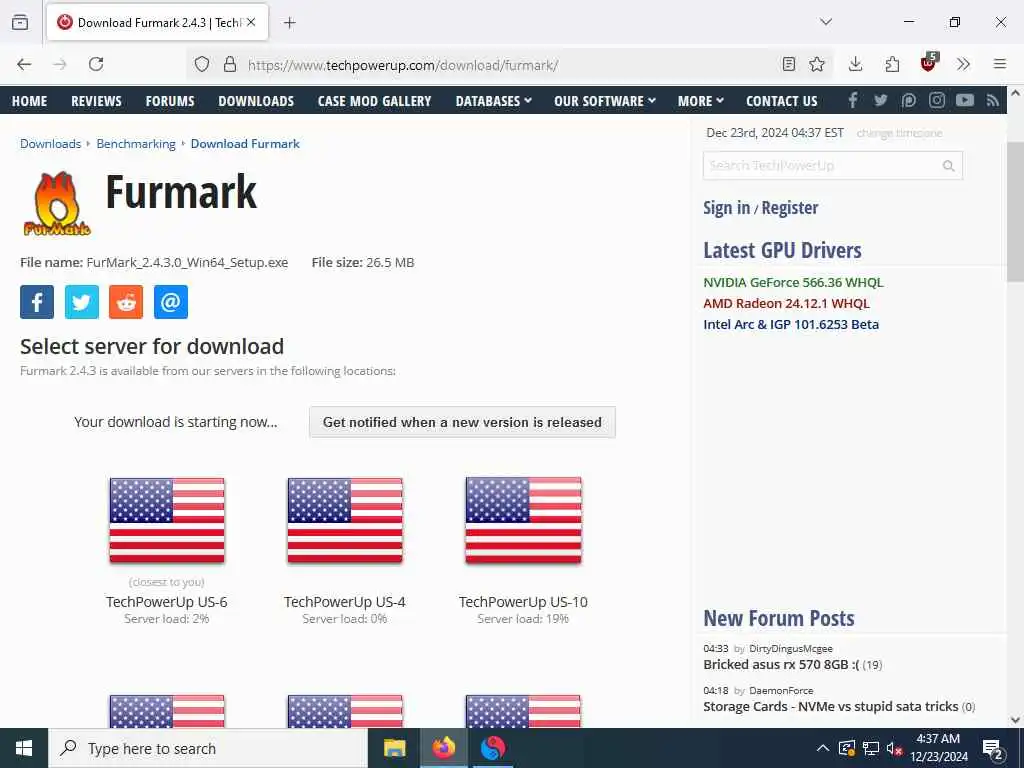Open Firefox View icon left of tabs
1024x768 pixels.
tap(20, 22)
